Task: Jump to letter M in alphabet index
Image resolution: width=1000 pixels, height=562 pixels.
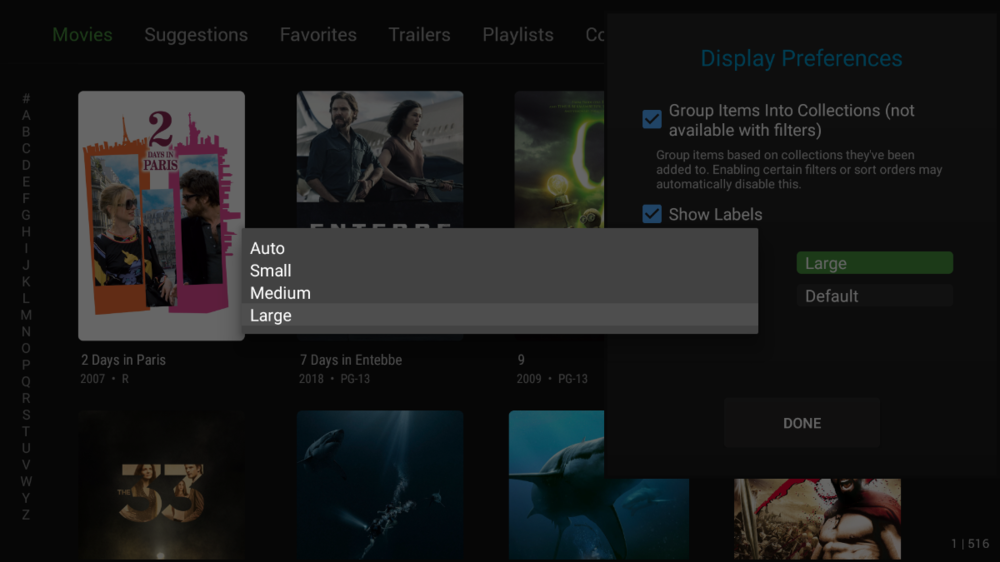Action: pyautogui.click(x=26, y=315)
